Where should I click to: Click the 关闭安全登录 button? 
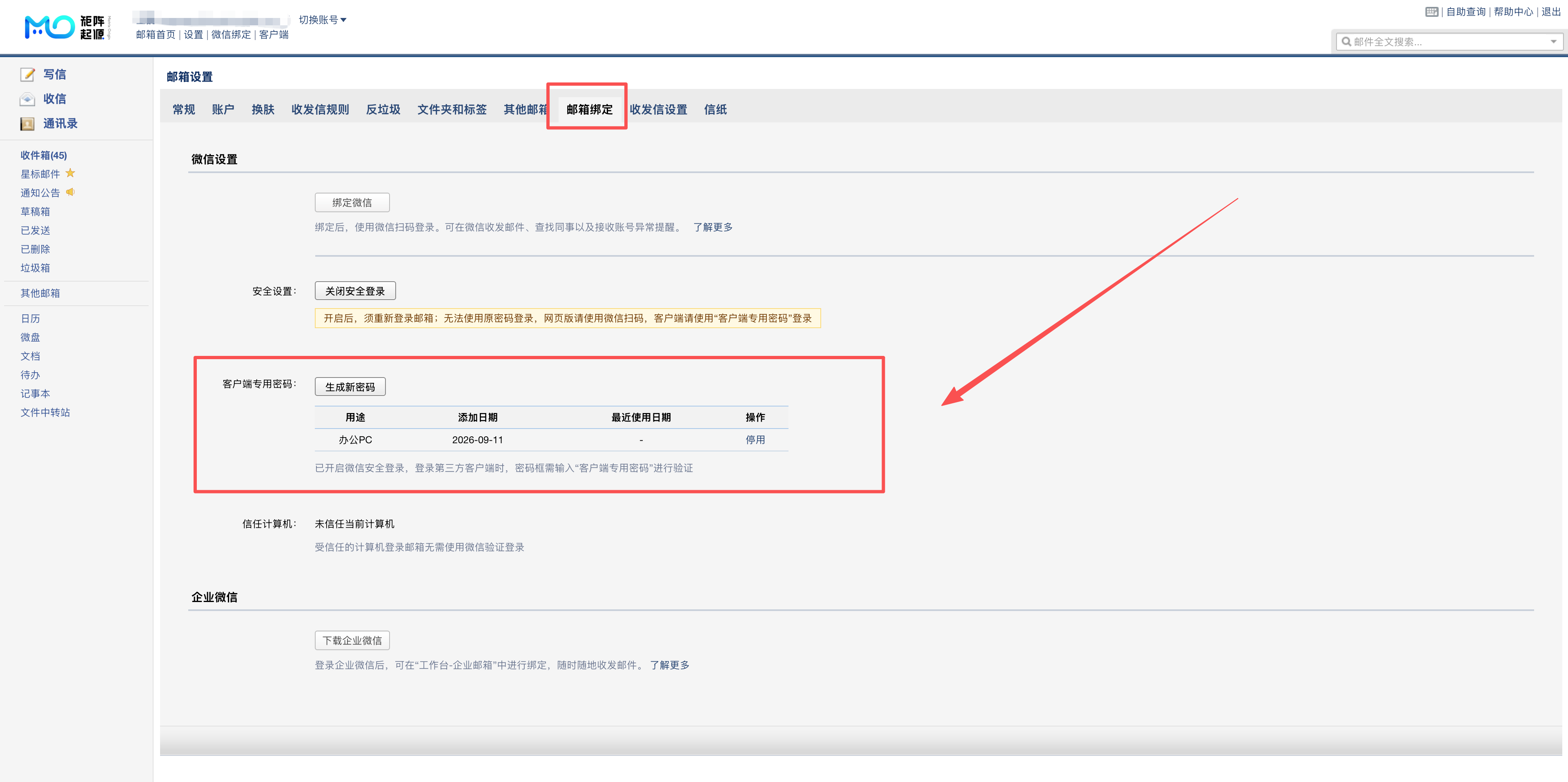click(x=355, y=291)
